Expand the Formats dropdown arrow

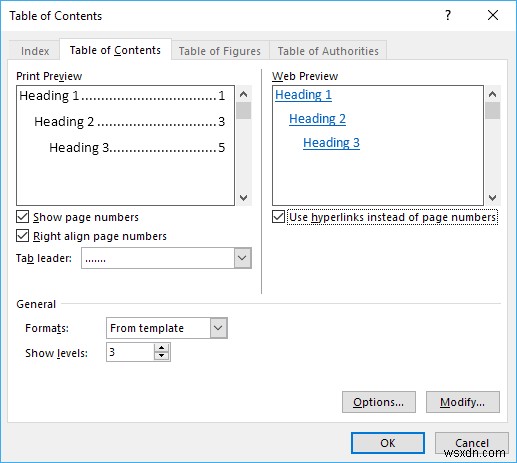[x=219, y=328]
